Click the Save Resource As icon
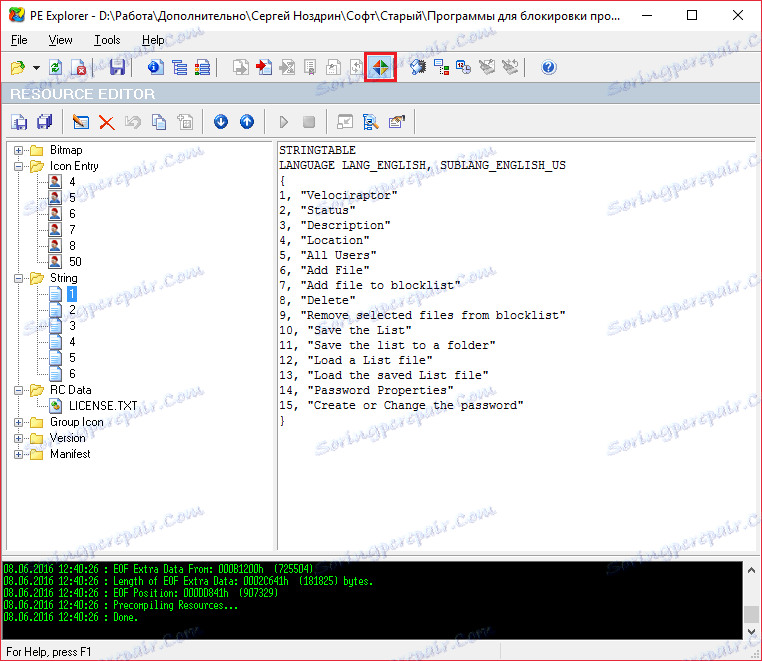 point(19,122)
